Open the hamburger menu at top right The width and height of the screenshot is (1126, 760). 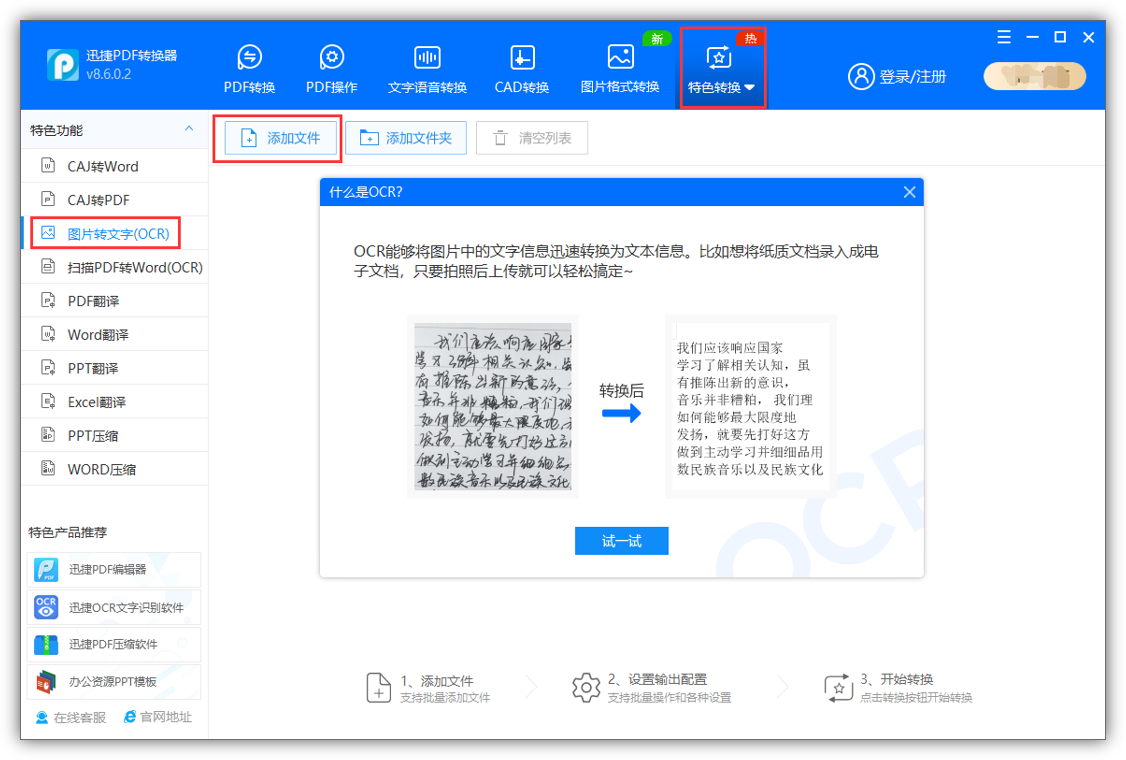pyautogui.click(x=1003, y=37)
